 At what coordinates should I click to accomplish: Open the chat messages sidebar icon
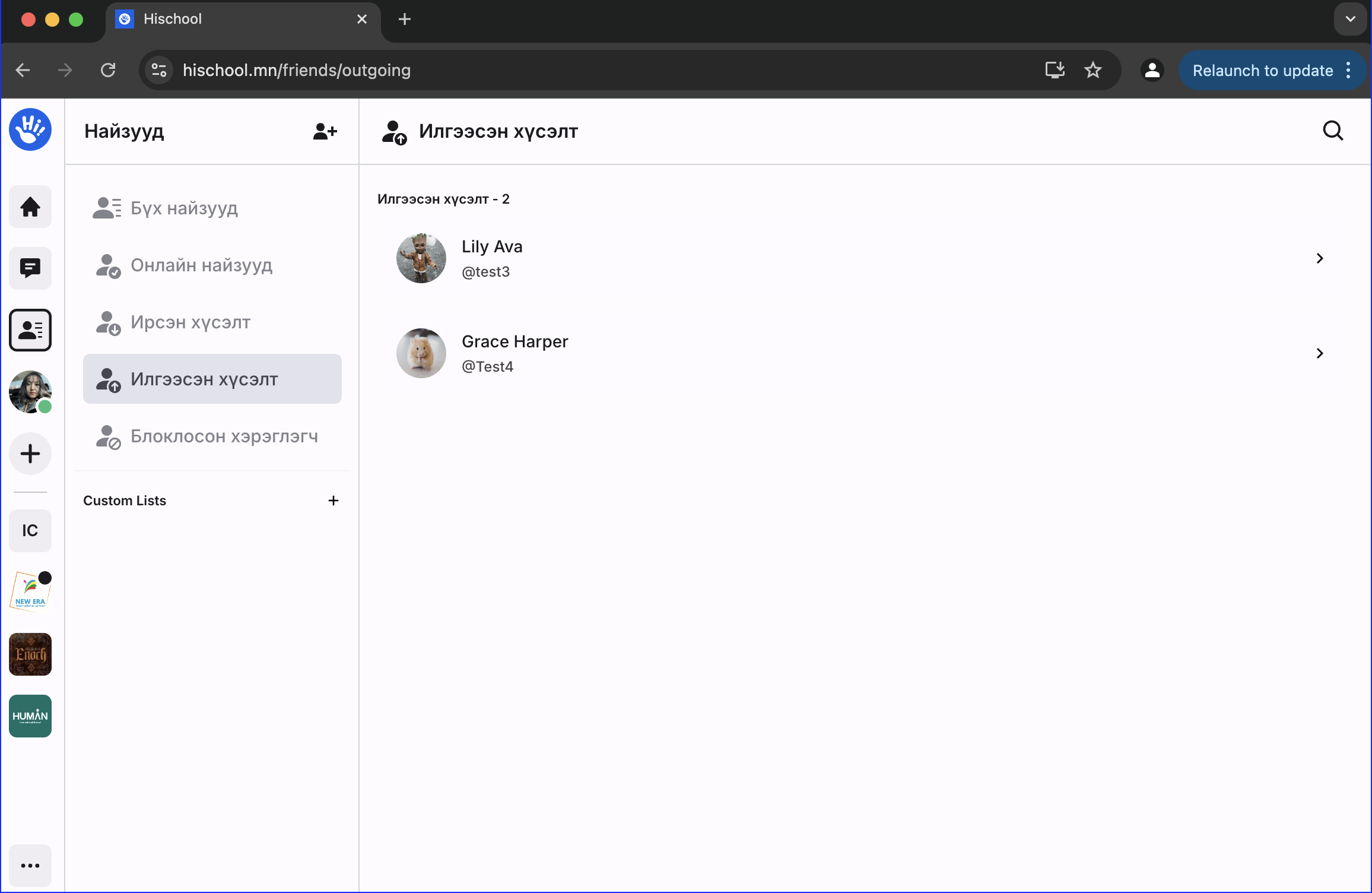30,268
